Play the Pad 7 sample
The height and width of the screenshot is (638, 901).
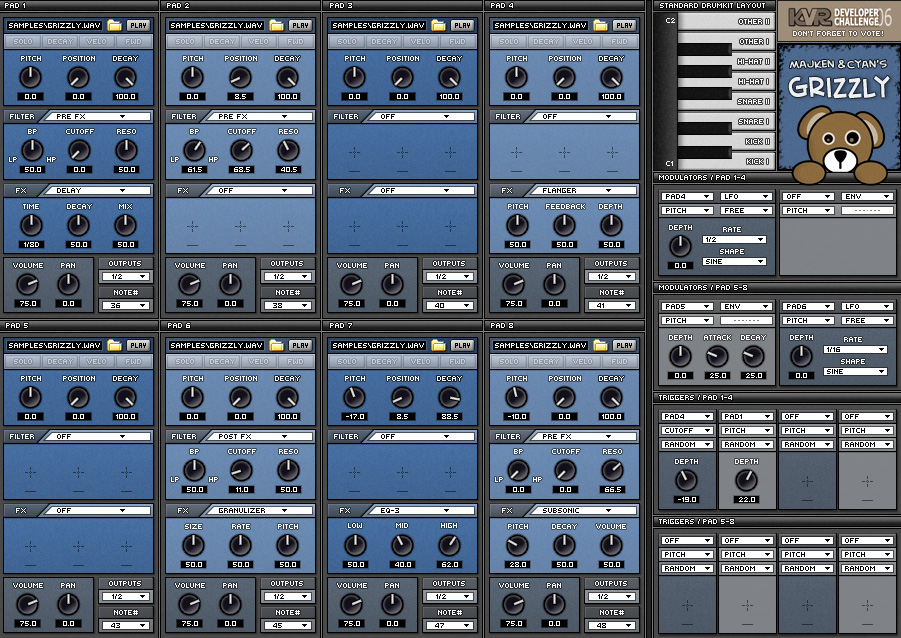463,345
